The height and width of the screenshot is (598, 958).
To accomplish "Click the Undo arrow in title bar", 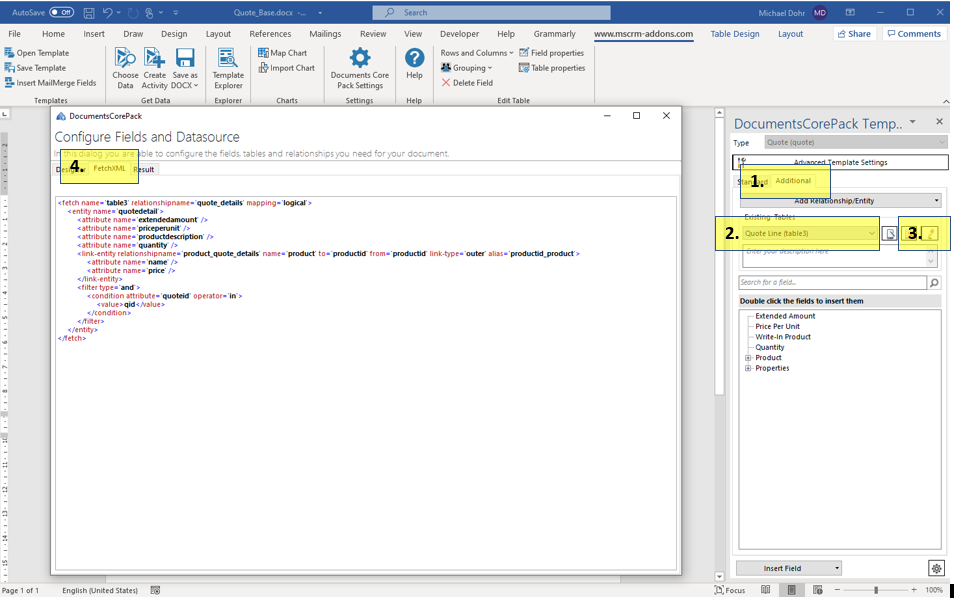I will click(x=108, y=12).
